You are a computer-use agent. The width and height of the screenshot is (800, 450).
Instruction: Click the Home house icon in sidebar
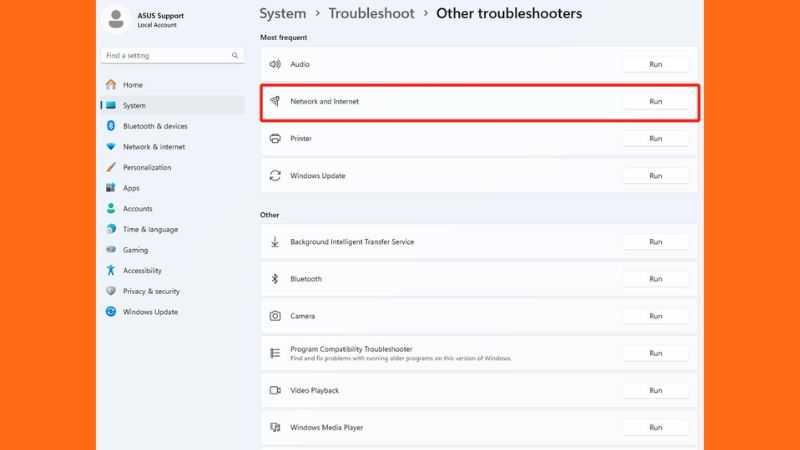click(x=111, y=85)
